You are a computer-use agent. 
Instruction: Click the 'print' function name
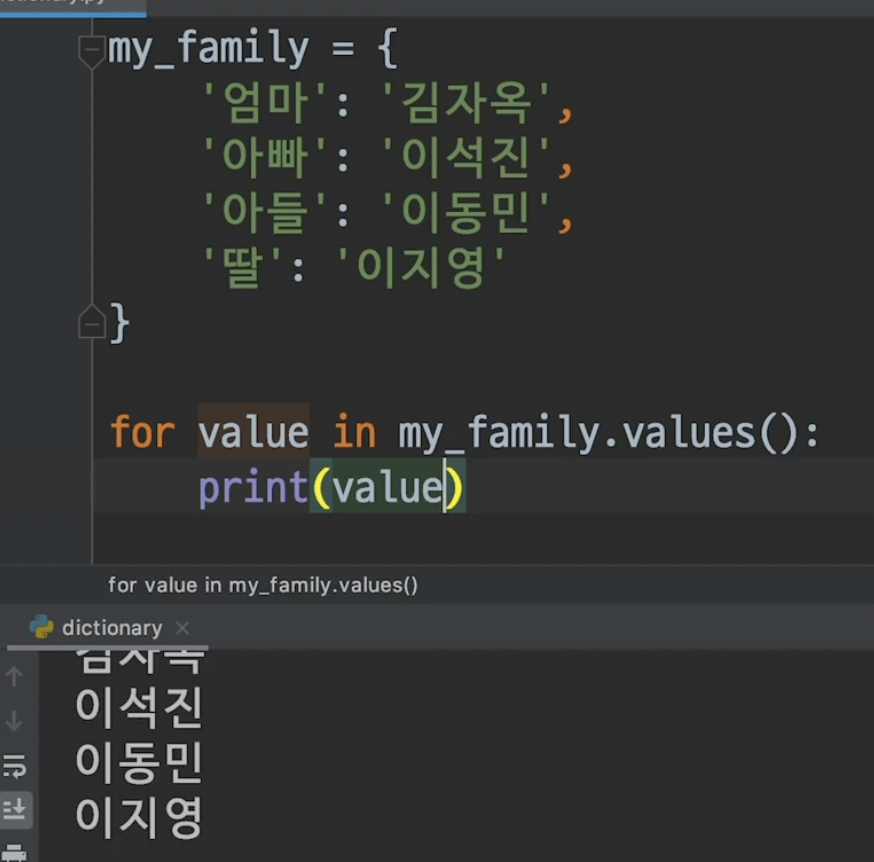[253, 488]
